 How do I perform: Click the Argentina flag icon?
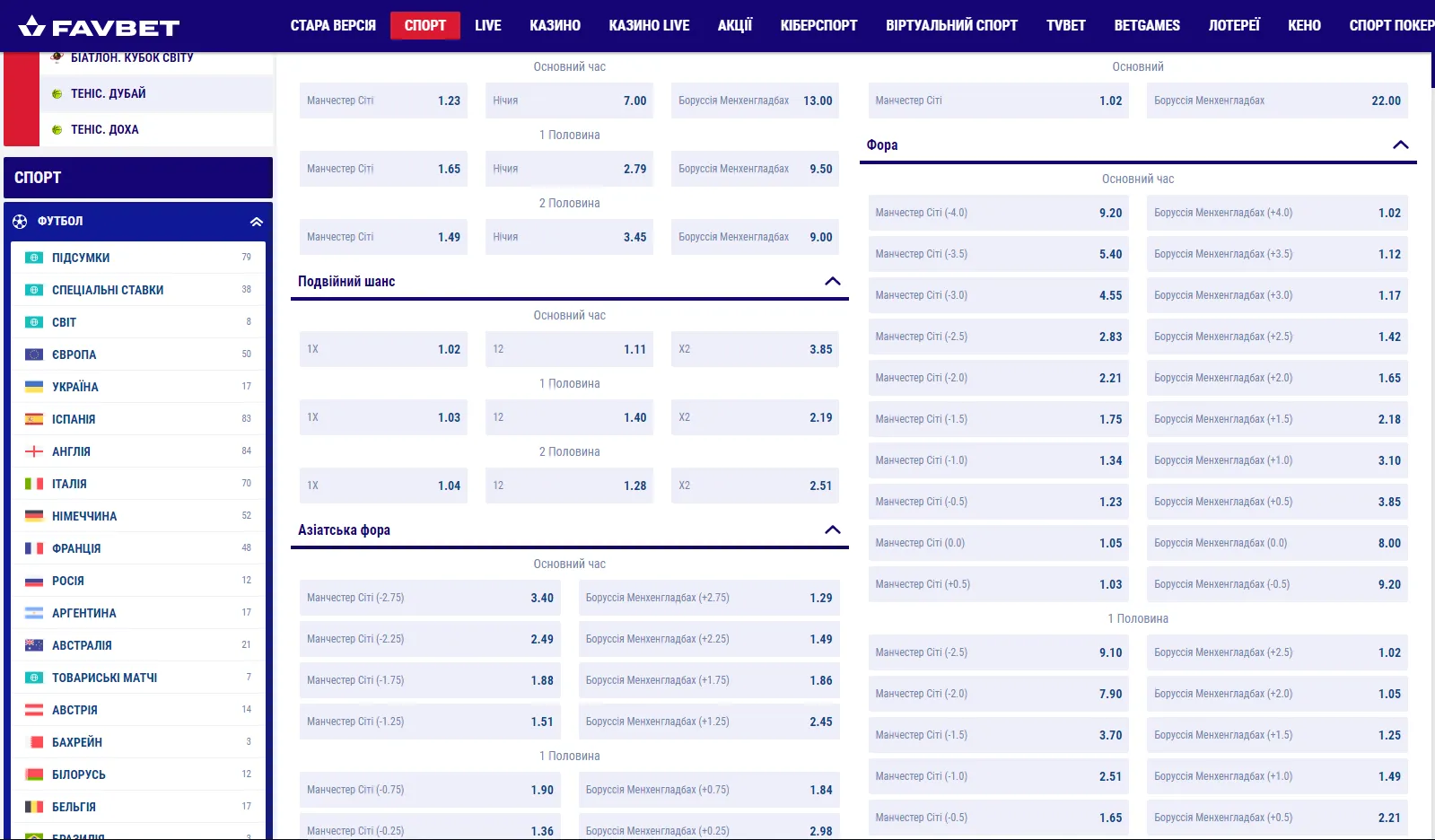coord(34,613)
